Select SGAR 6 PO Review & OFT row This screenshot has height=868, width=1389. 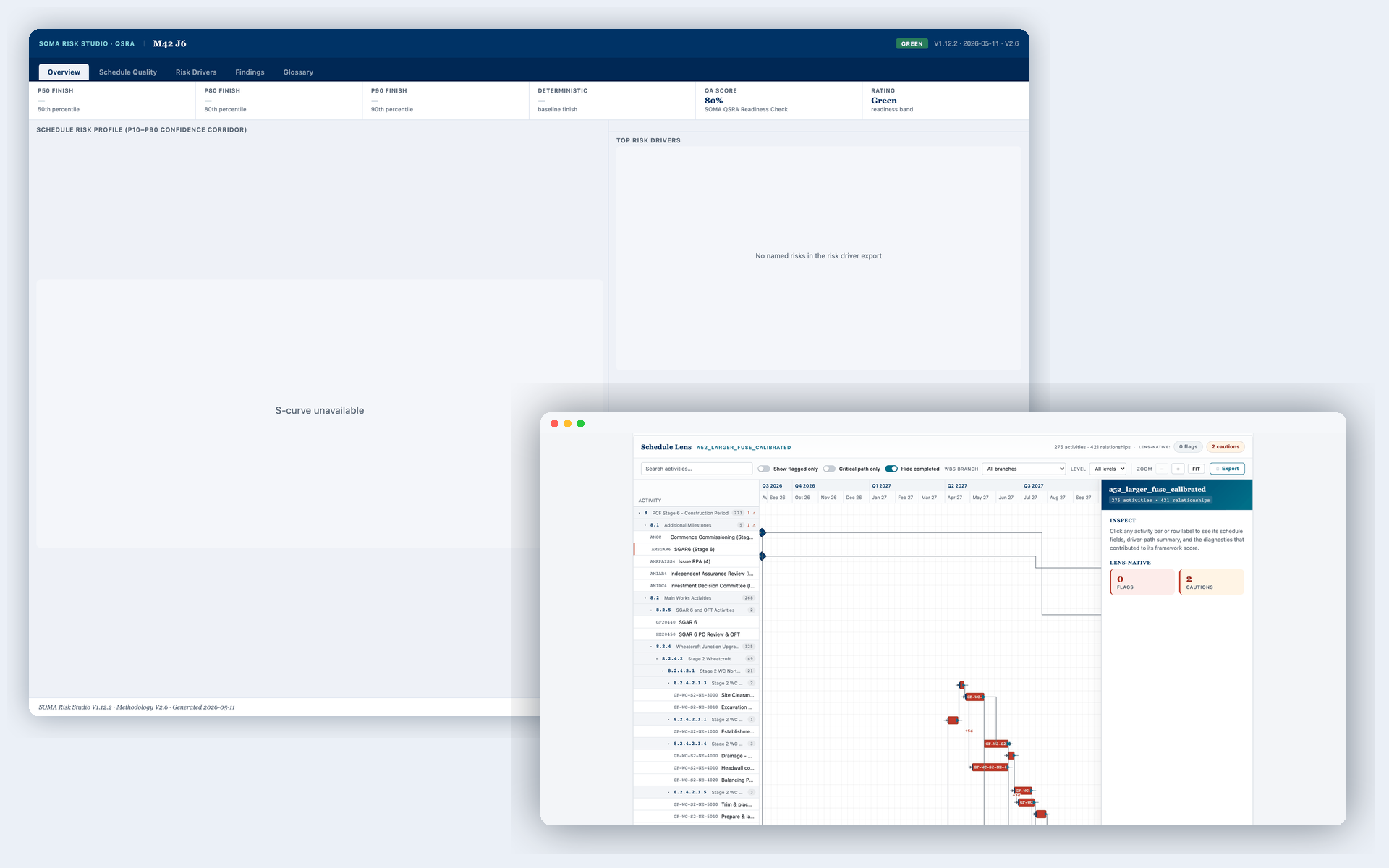[x=696, y=634]
